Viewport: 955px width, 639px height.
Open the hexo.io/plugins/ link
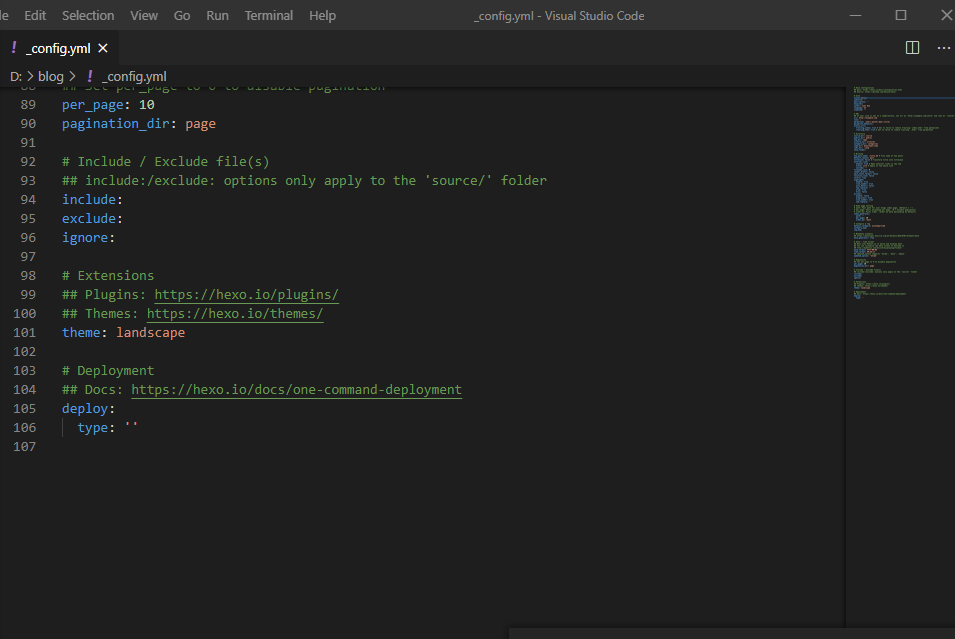(x=246, y=295)
